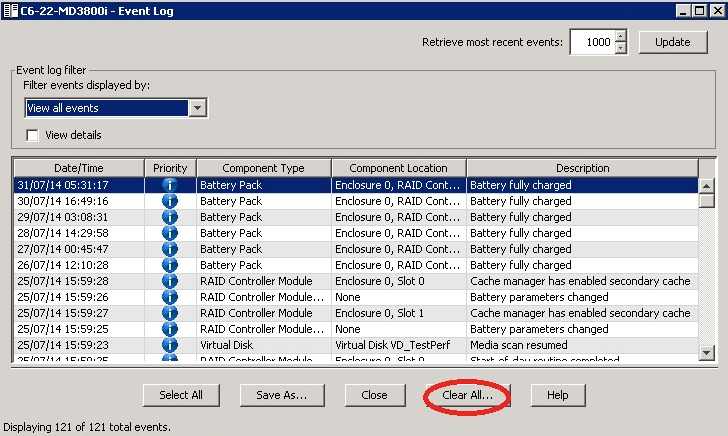Sort by the Date/Time column header

[x=79, y=168]
